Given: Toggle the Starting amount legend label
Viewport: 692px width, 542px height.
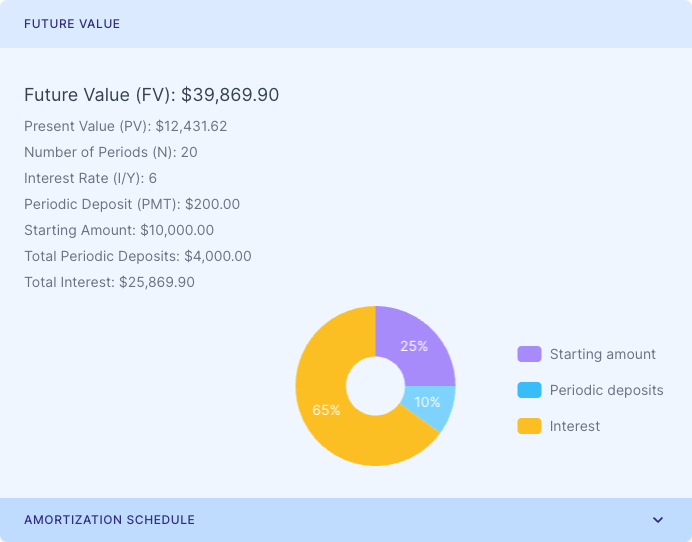Looking at the screenshot, I should [602, 354].
